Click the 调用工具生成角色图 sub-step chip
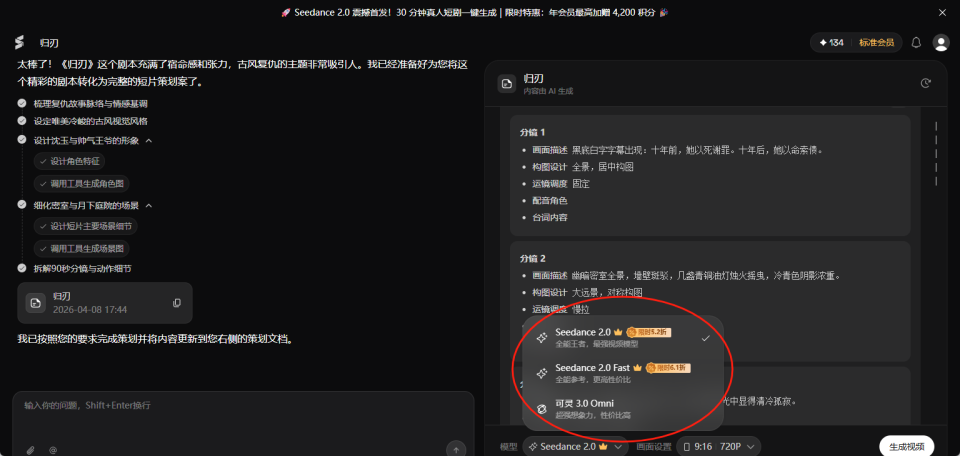 tap(81, 184)
